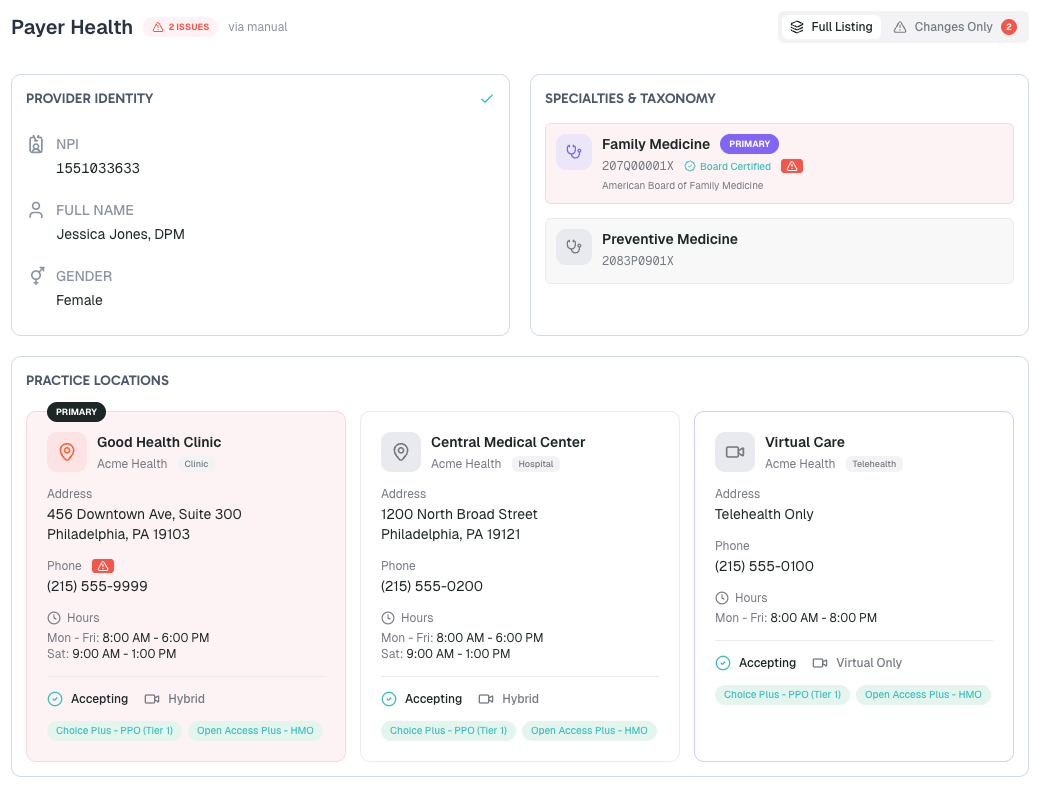Screen dimensions: 1041x788
Task: Click the gender symbol icon in Provider Identity
Action: click(x=35, y=275)
